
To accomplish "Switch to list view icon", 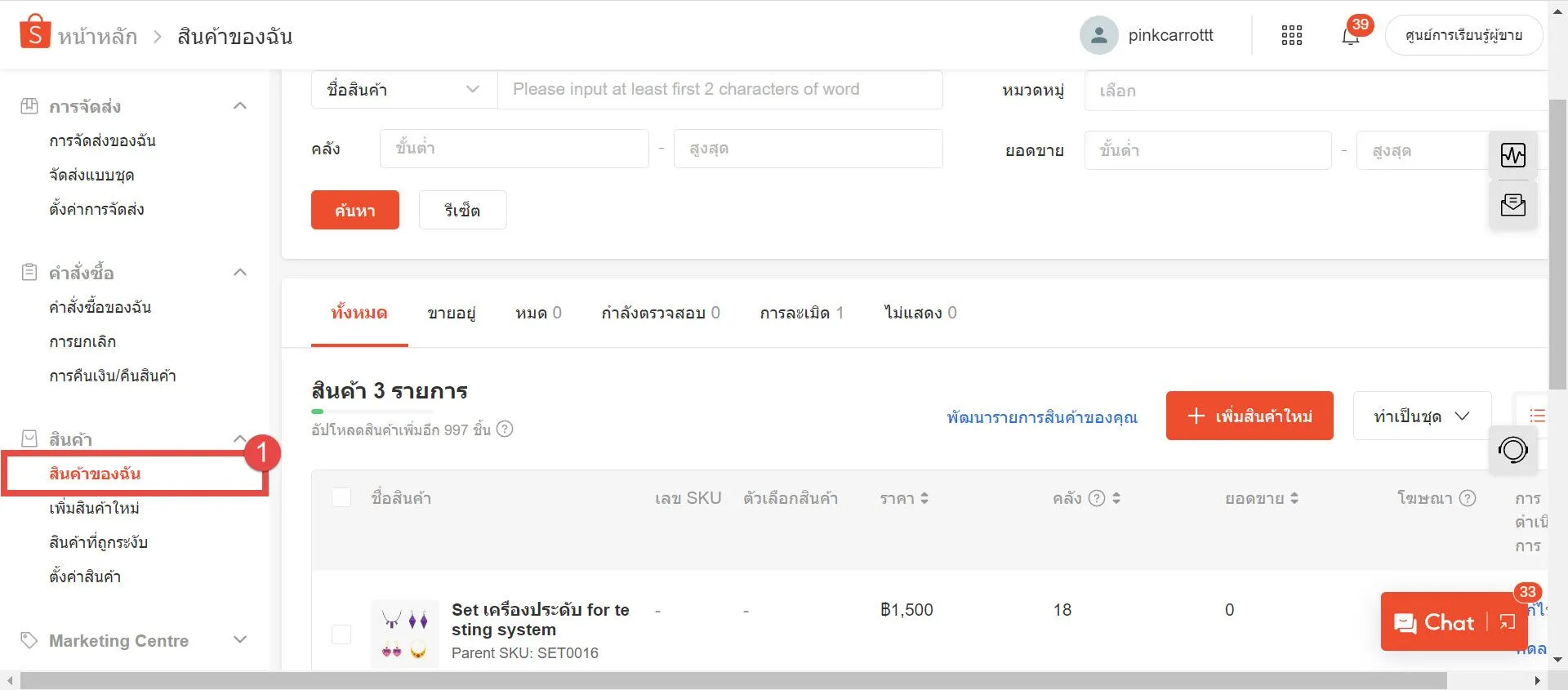I will point(1537,416).
